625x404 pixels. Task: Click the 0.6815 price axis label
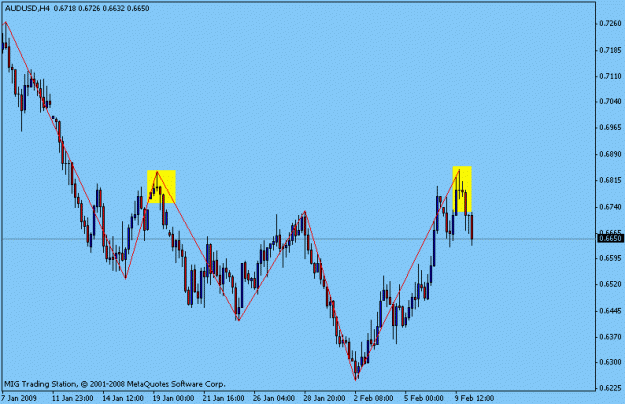pos(610,180)
